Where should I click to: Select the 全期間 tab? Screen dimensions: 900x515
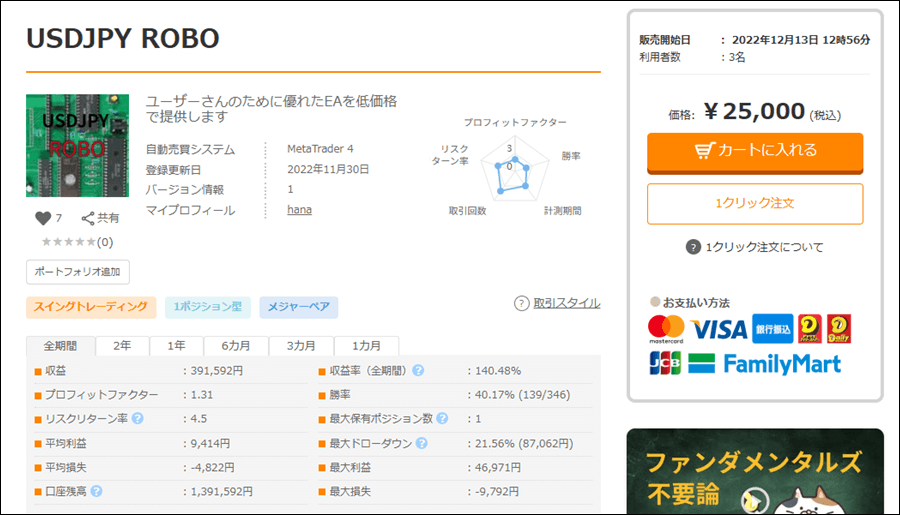[60, 346]
